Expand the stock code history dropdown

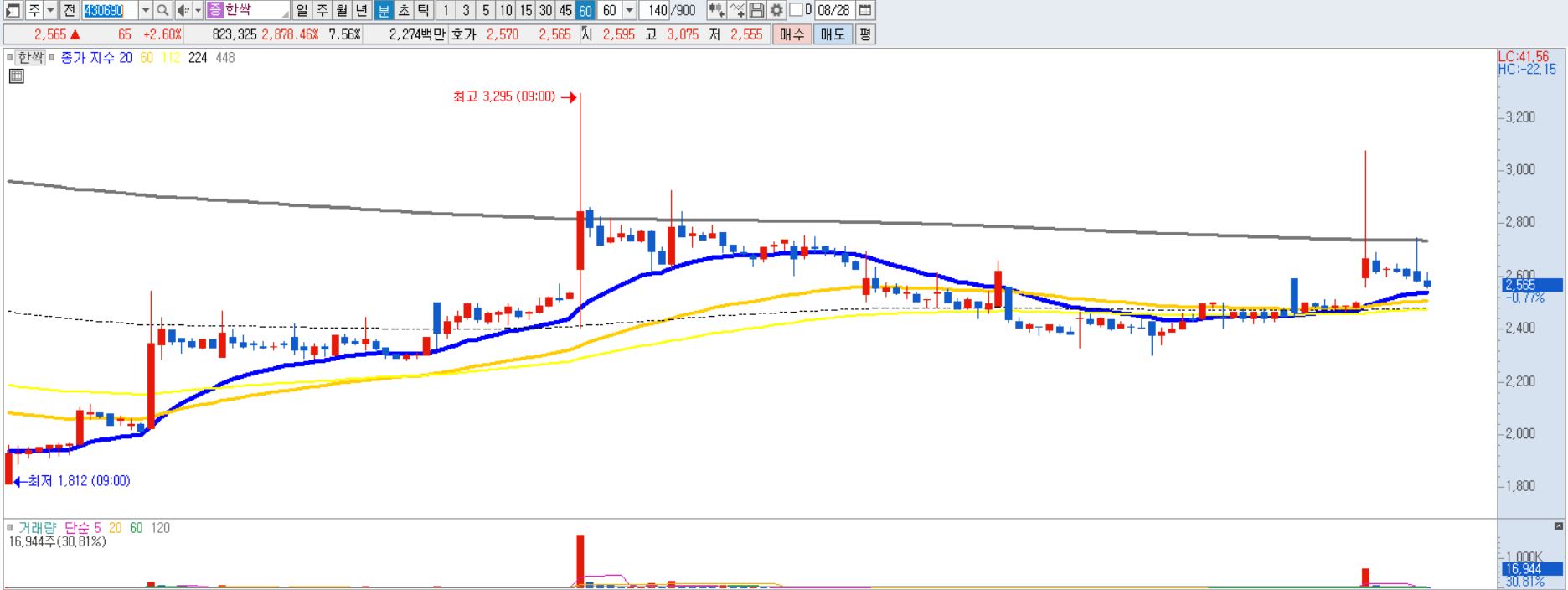(146, 10)
